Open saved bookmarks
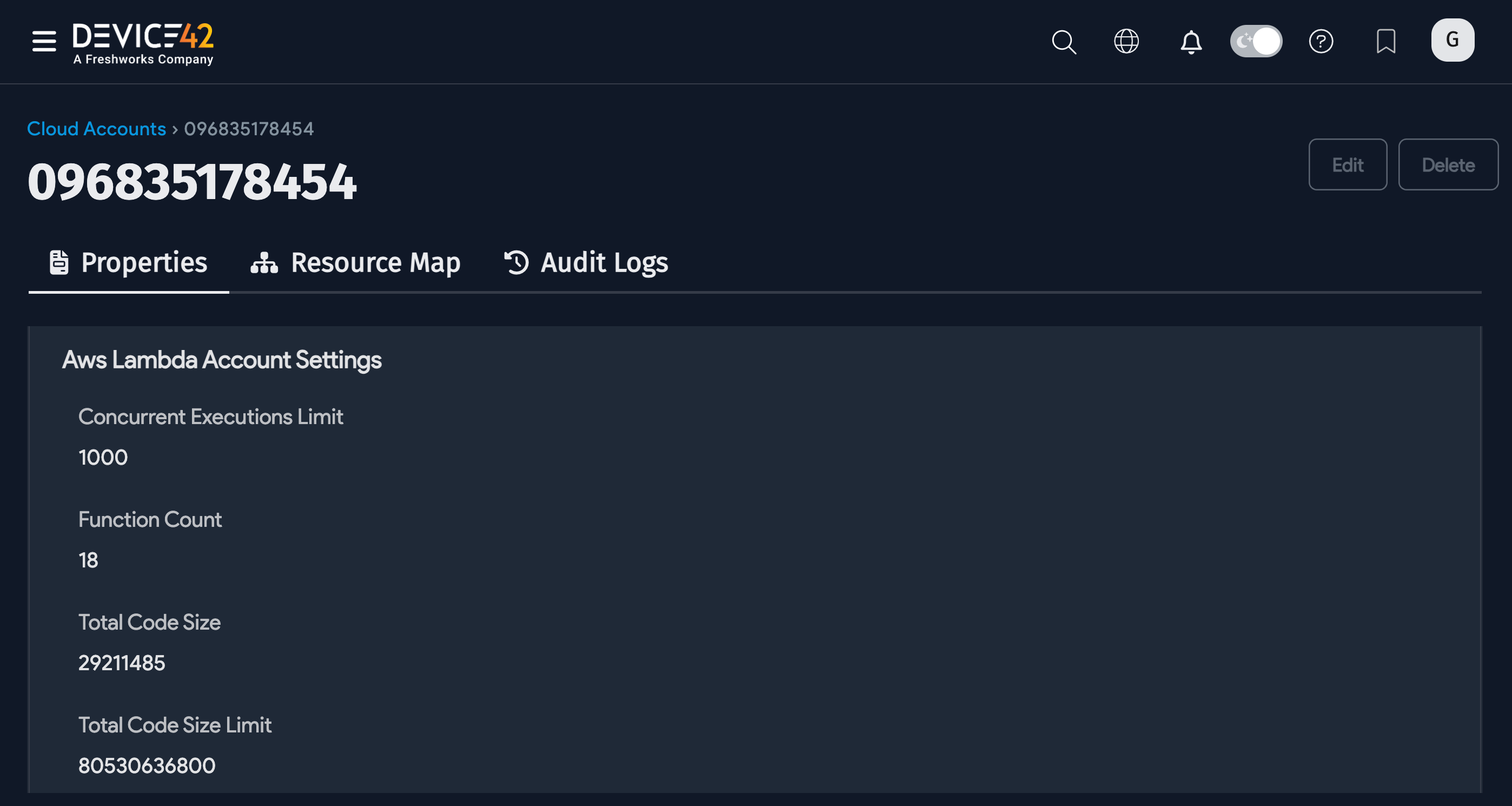 tap(1387, 41)
